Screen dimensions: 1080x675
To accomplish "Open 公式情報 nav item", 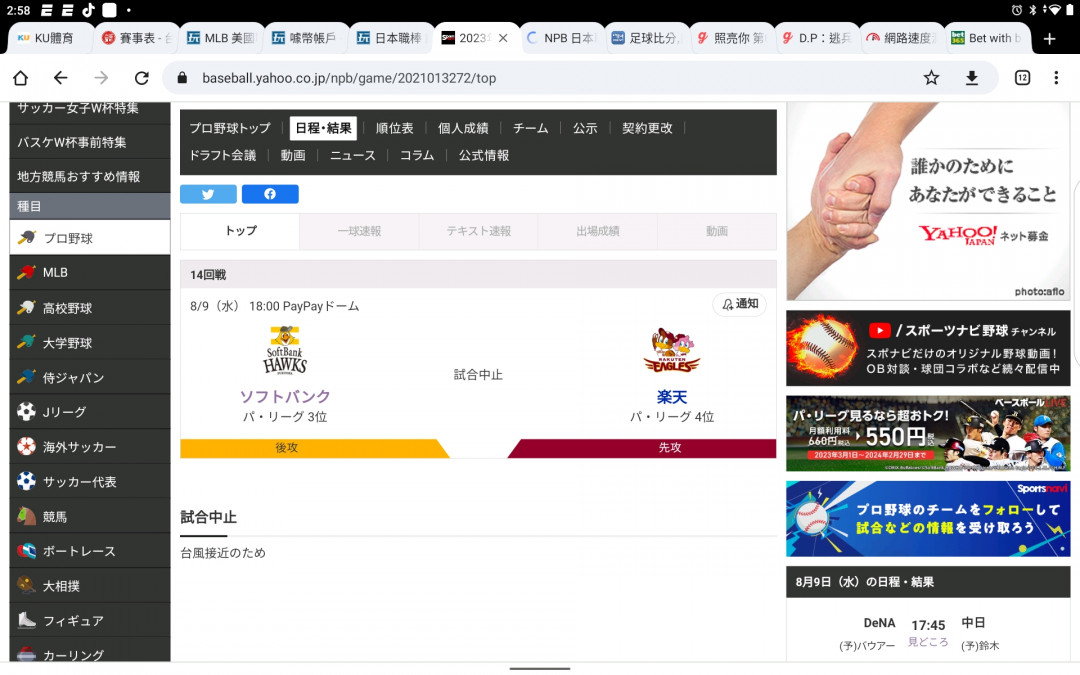I will pos(484,156).
